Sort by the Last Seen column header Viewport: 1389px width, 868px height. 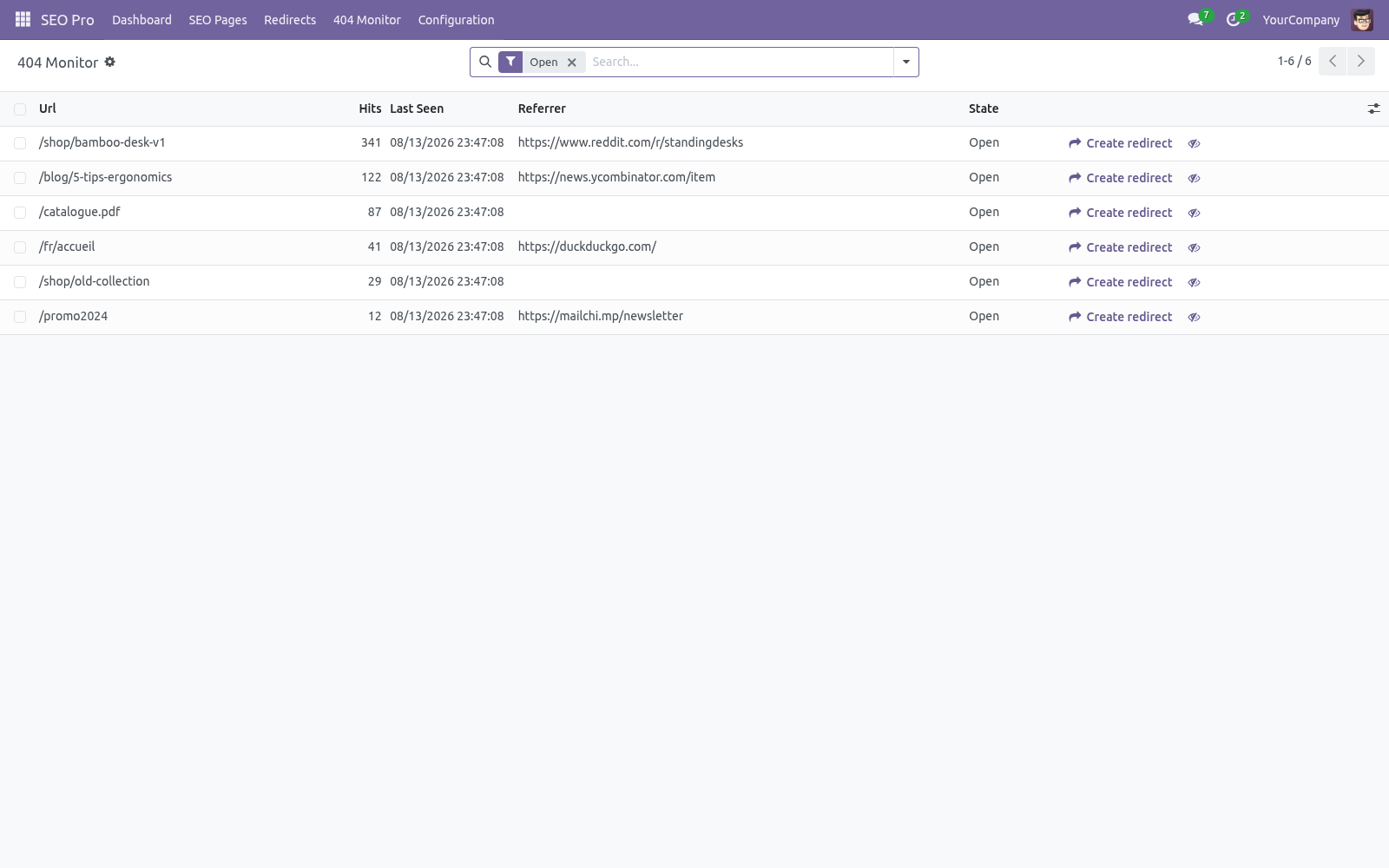tap(417, 108)
